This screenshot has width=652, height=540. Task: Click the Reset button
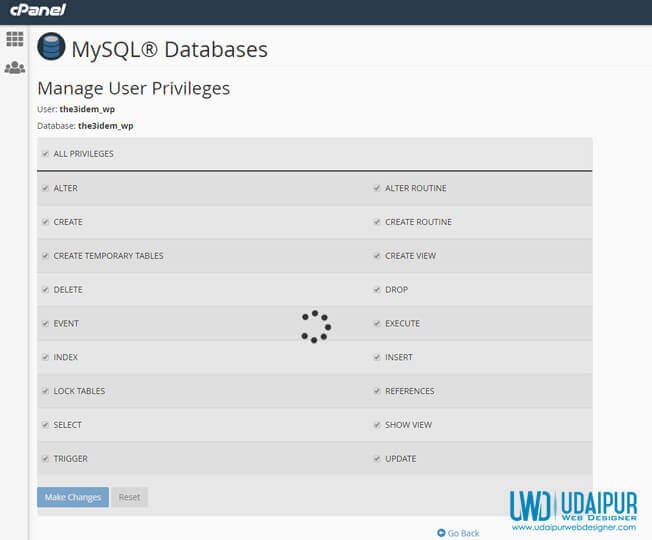coord(129,497)
